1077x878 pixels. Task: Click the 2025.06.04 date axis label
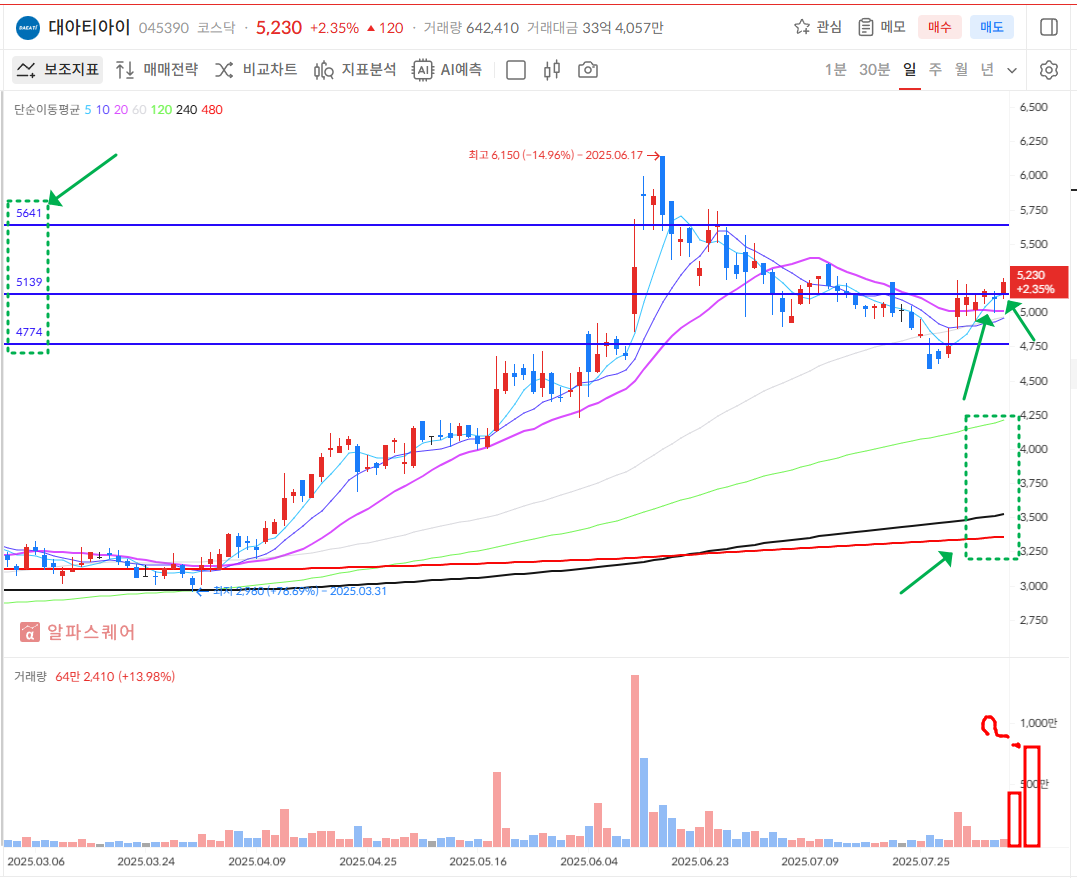point(589,862)
